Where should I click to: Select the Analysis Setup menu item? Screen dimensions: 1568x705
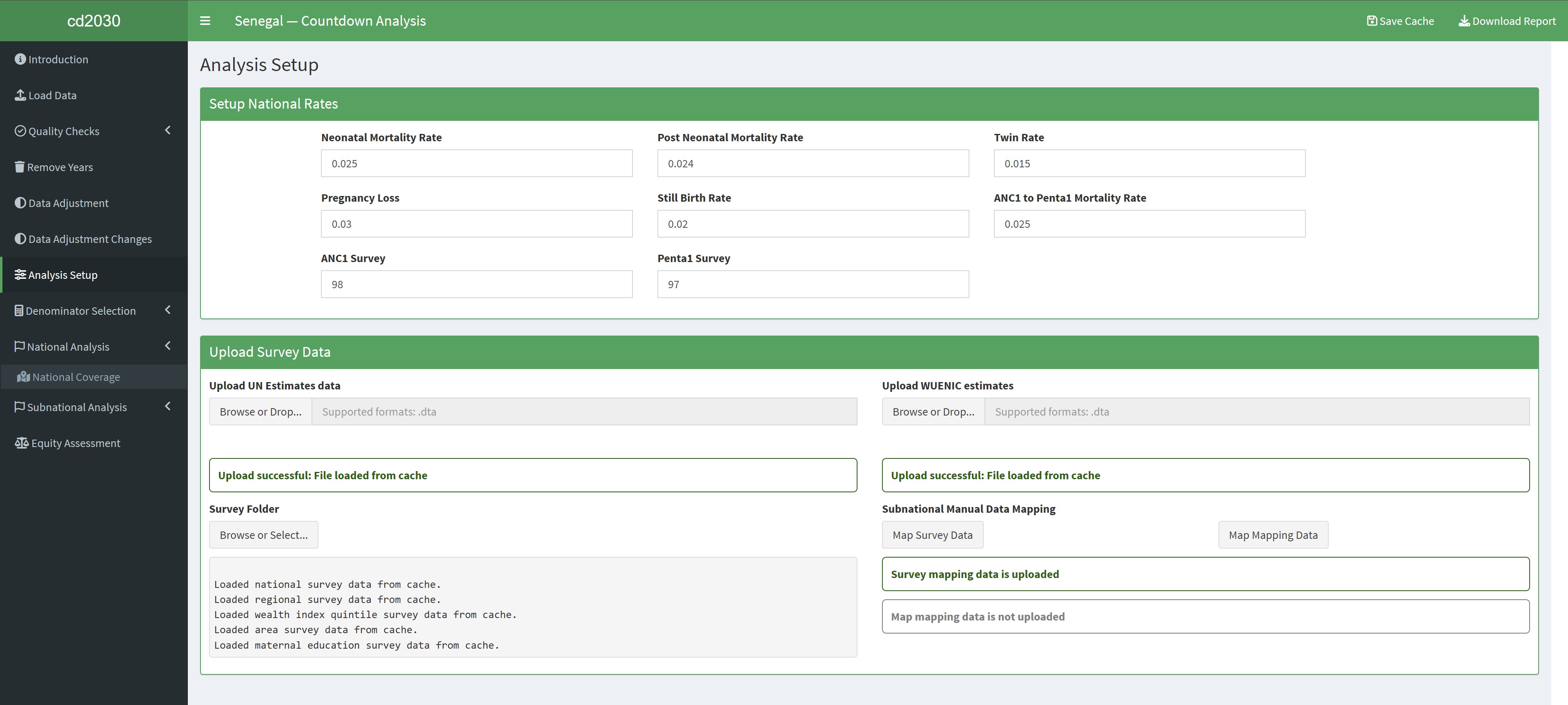[x=63, y=275]
